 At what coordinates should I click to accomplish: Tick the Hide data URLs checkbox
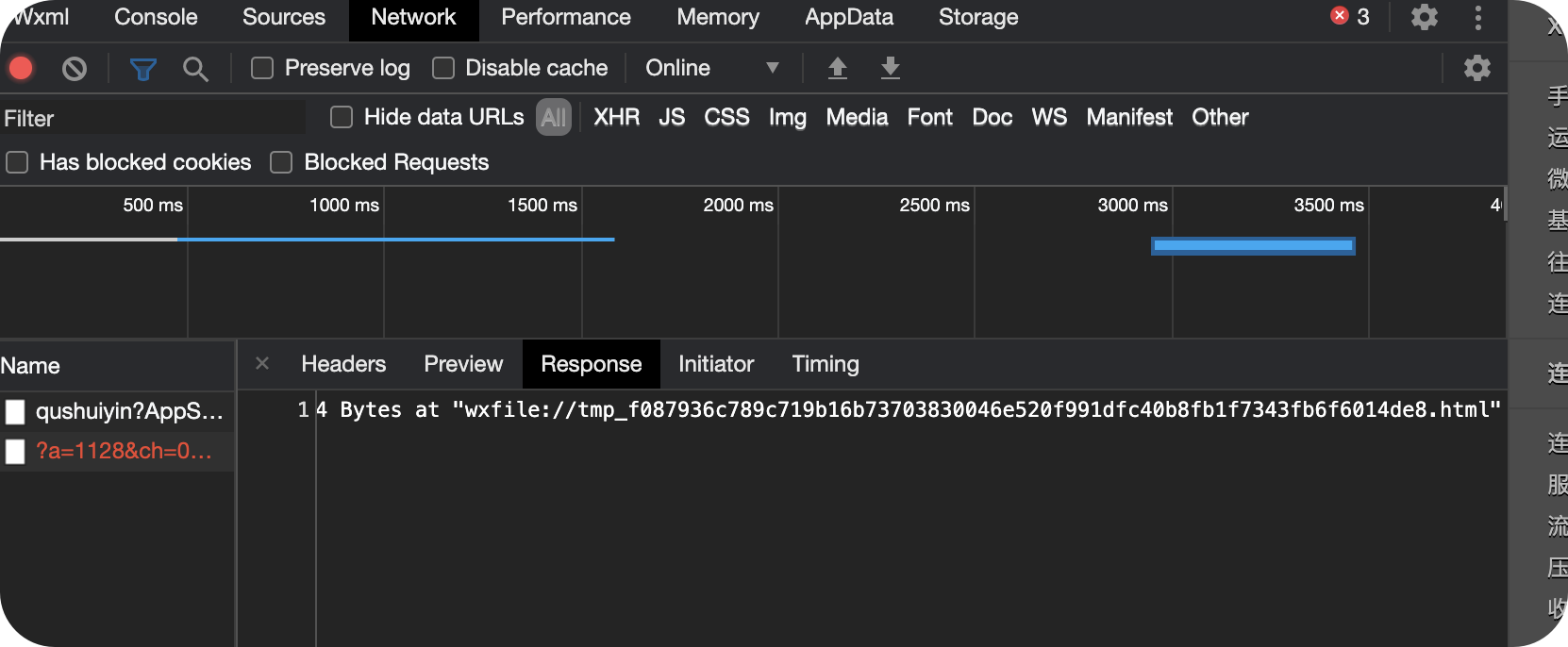click(x=342, y=117)
